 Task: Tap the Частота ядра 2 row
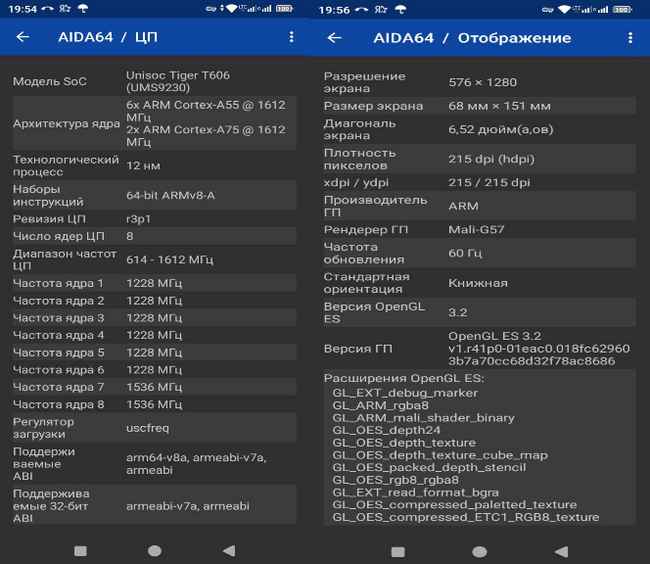tap(155, 300)
